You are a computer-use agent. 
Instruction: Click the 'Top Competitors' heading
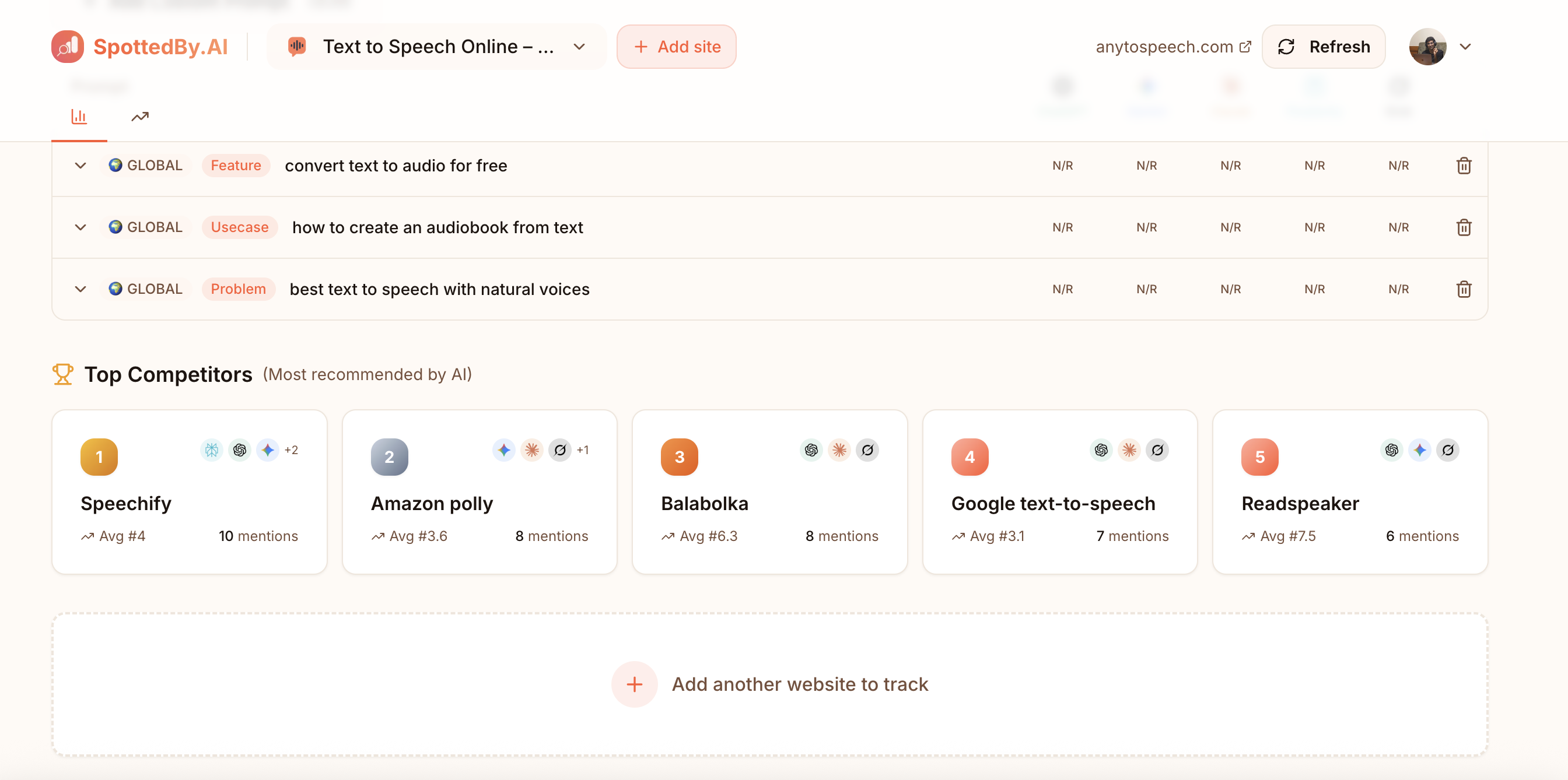[x=168, y=374]
